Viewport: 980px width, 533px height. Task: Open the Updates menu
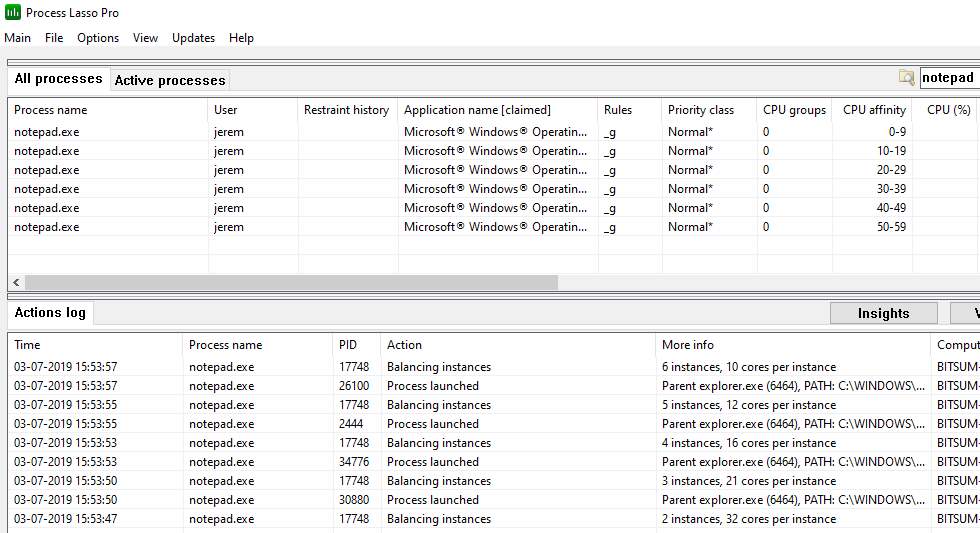pos(193,38)
